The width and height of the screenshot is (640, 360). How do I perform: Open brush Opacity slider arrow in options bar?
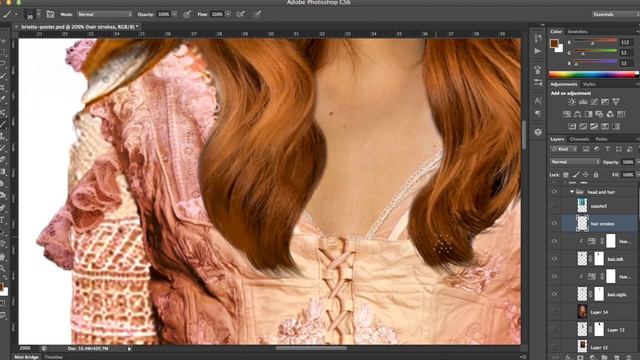[x=174, y=14]
